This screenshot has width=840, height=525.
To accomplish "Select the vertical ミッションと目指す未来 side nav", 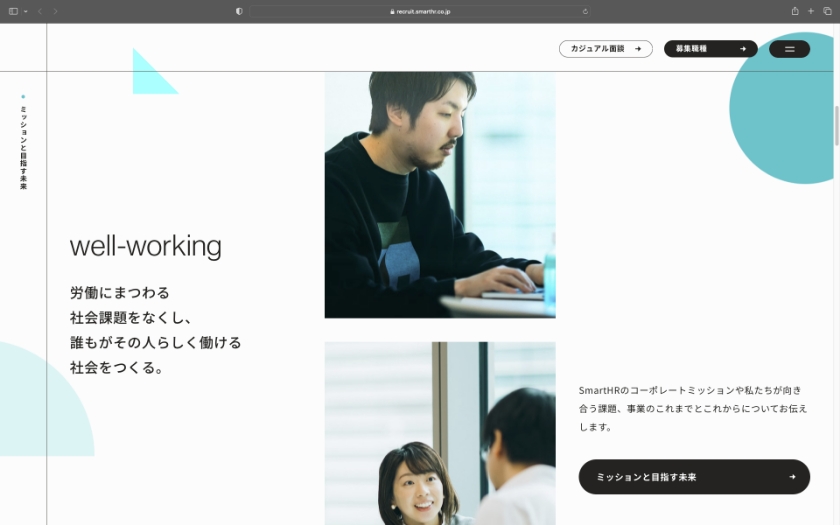I will click(23, 144).
